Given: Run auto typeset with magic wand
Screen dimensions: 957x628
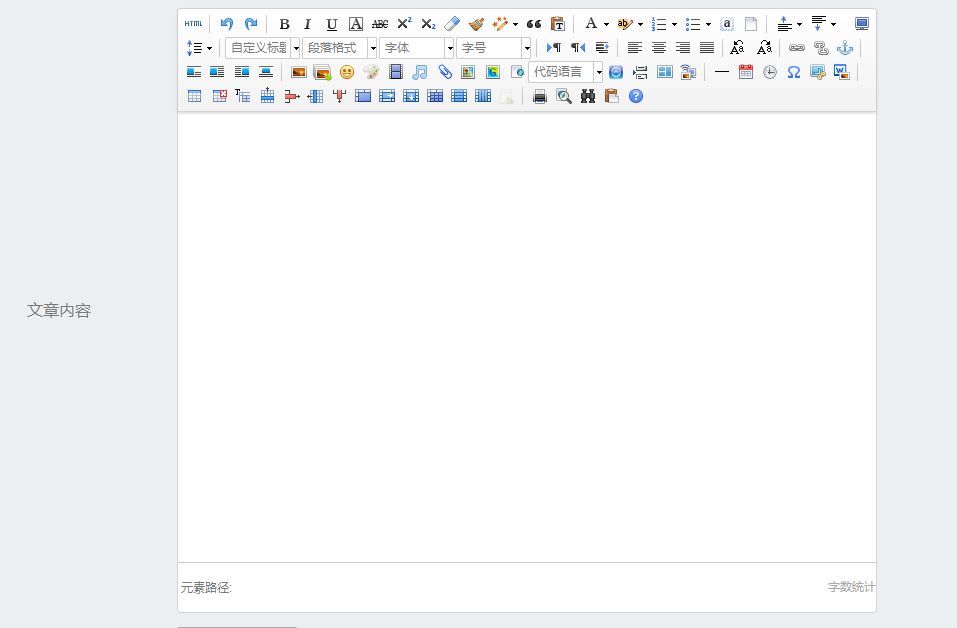Looking at the screenshot, I should tap(500, 24).
